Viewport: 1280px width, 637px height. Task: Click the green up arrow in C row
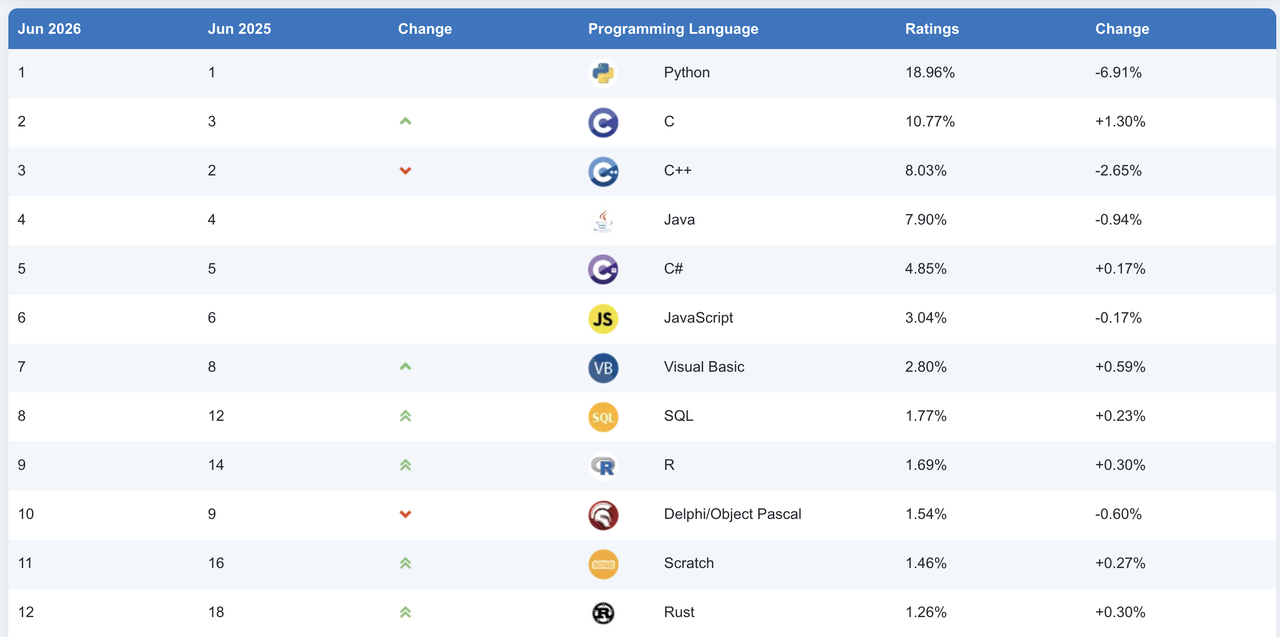(405, 121)
